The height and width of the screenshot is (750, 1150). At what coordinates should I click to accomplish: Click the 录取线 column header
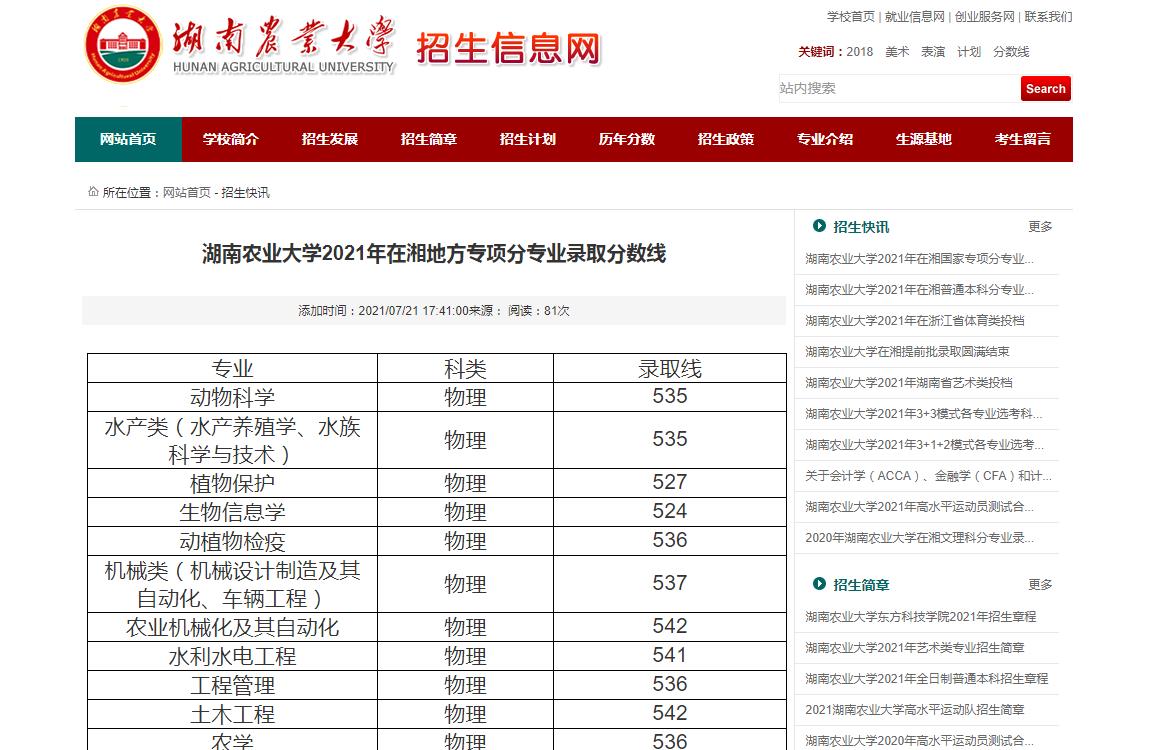[x=670, y=368]
